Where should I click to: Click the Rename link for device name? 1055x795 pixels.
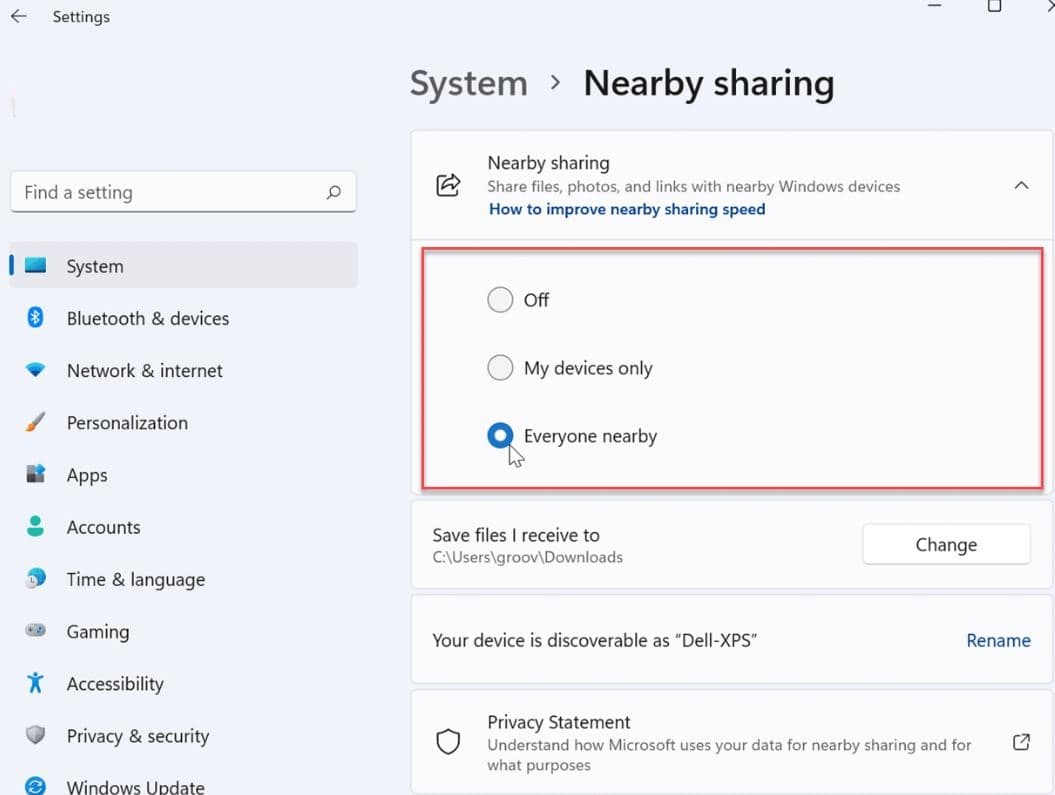(998, 640)
